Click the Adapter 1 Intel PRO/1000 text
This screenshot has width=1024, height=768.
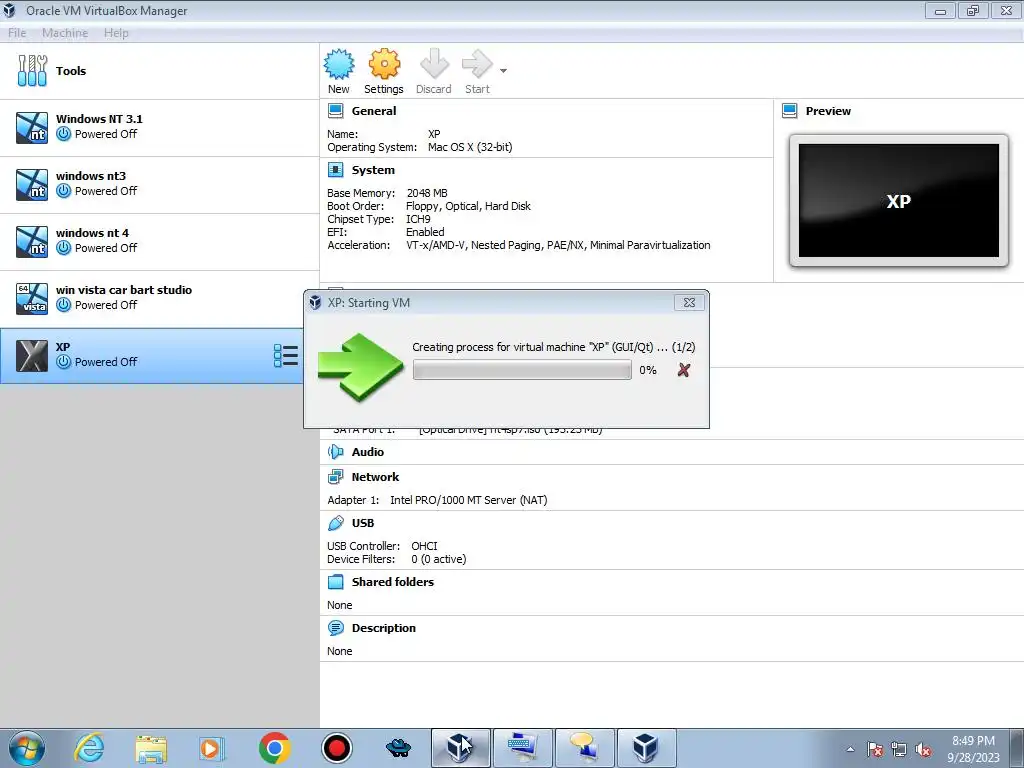pyautogui.click(x=468, y=500)
